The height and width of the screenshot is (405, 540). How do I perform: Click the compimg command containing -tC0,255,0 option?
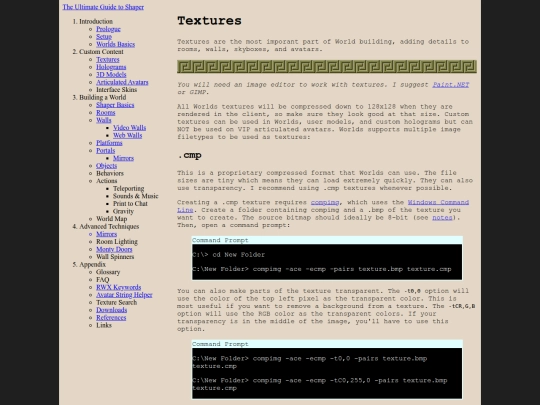(x=320, y=384)
